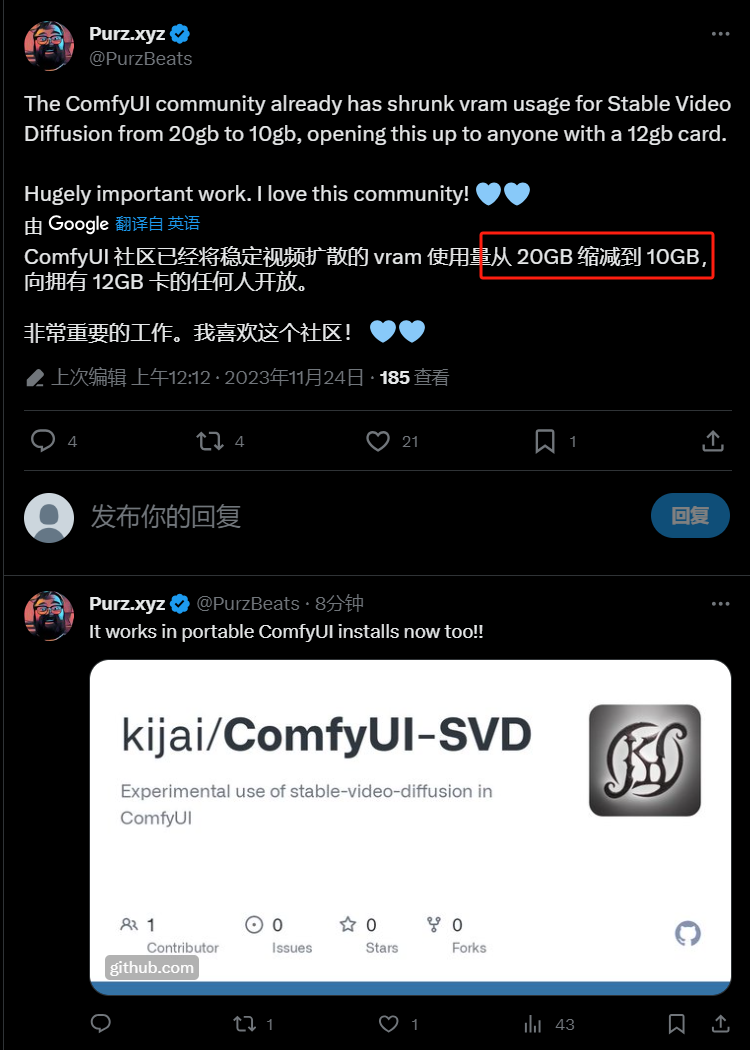Image resolution: width=750 pixels, height=1050 pixels.
Task: Open the more menu on the reply tweet
Action: 720,603
